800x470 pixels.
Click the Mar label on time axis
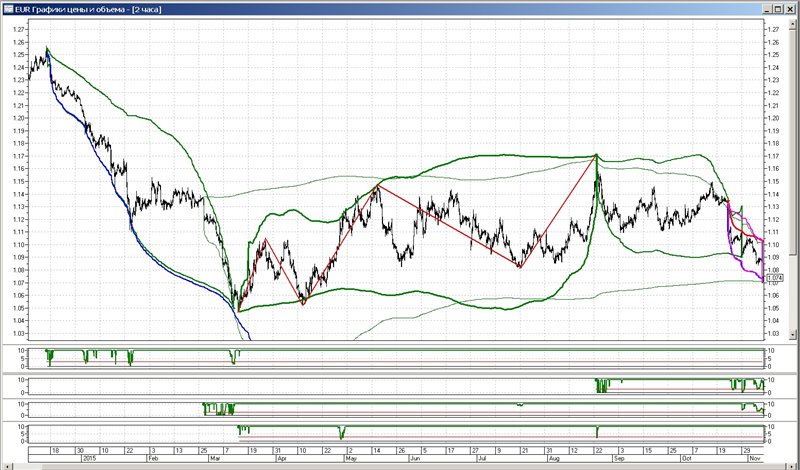(216, 458)
